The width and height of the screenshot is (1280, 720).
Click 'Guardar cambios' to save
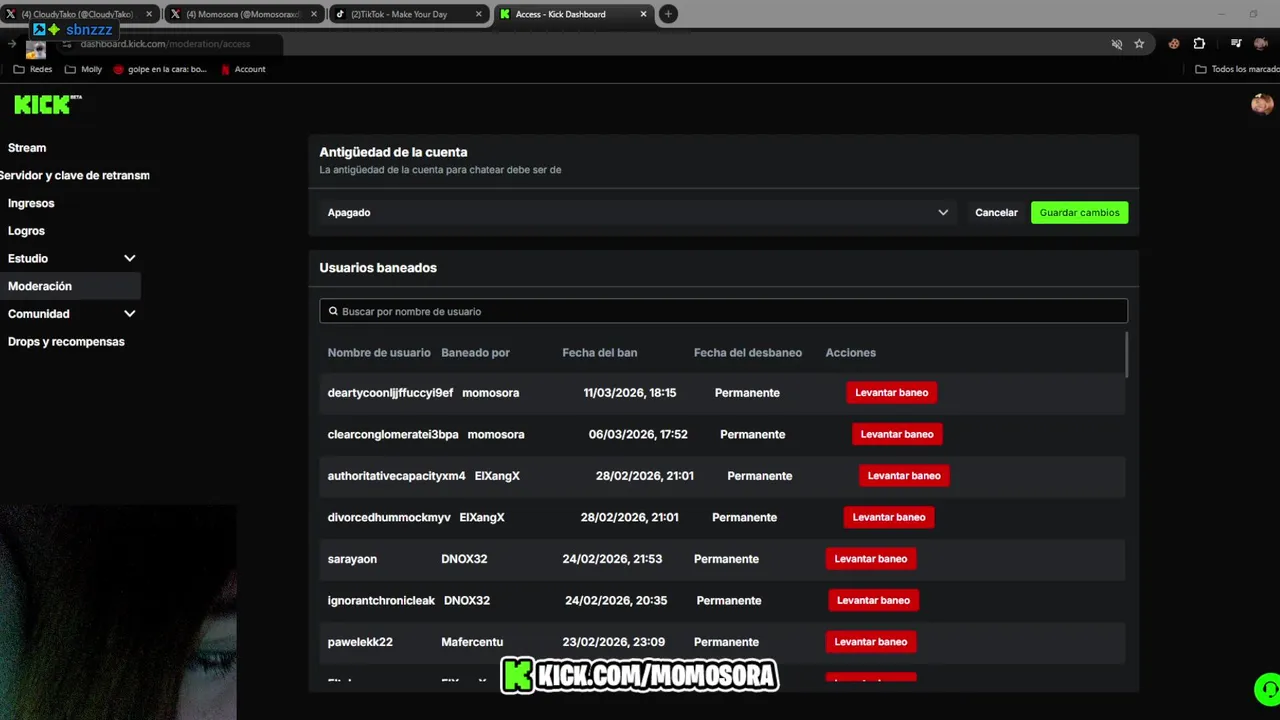point(1079,212)
